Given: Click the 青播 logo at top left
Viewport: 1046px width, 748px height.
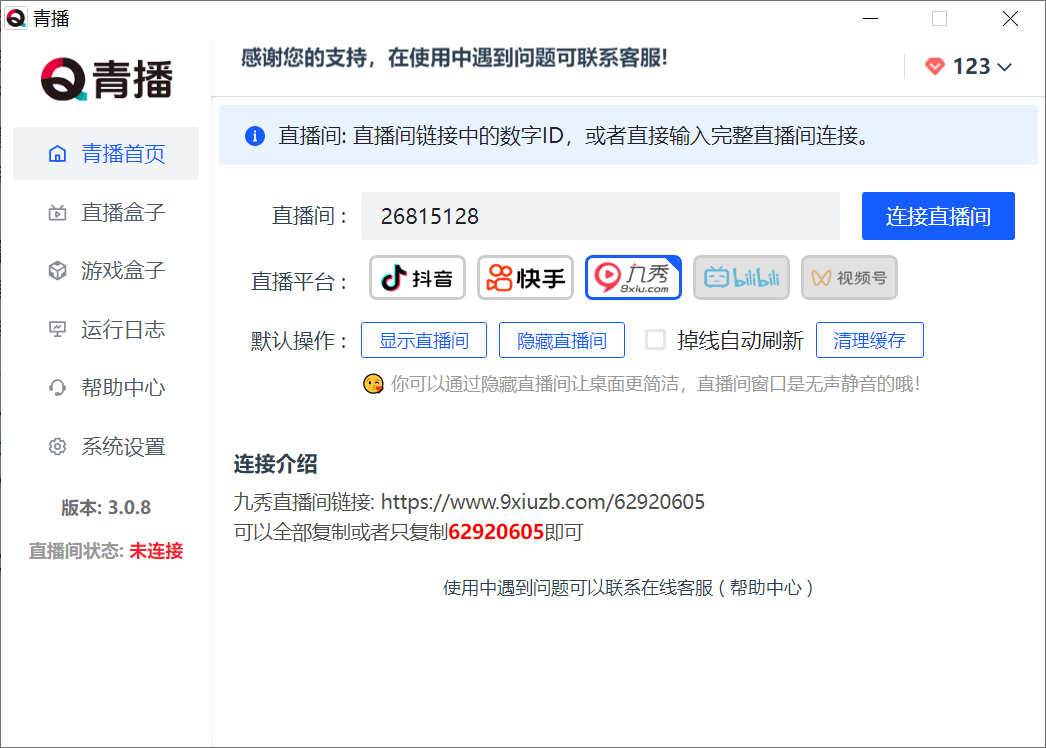Looking at the screenshot, I should coord(105,76).
